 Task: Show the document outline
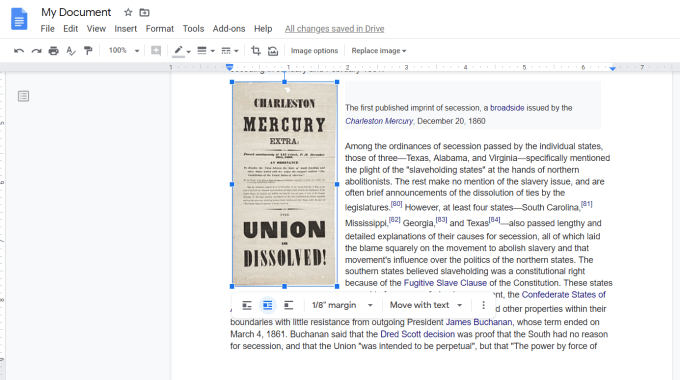click(23, 96)
